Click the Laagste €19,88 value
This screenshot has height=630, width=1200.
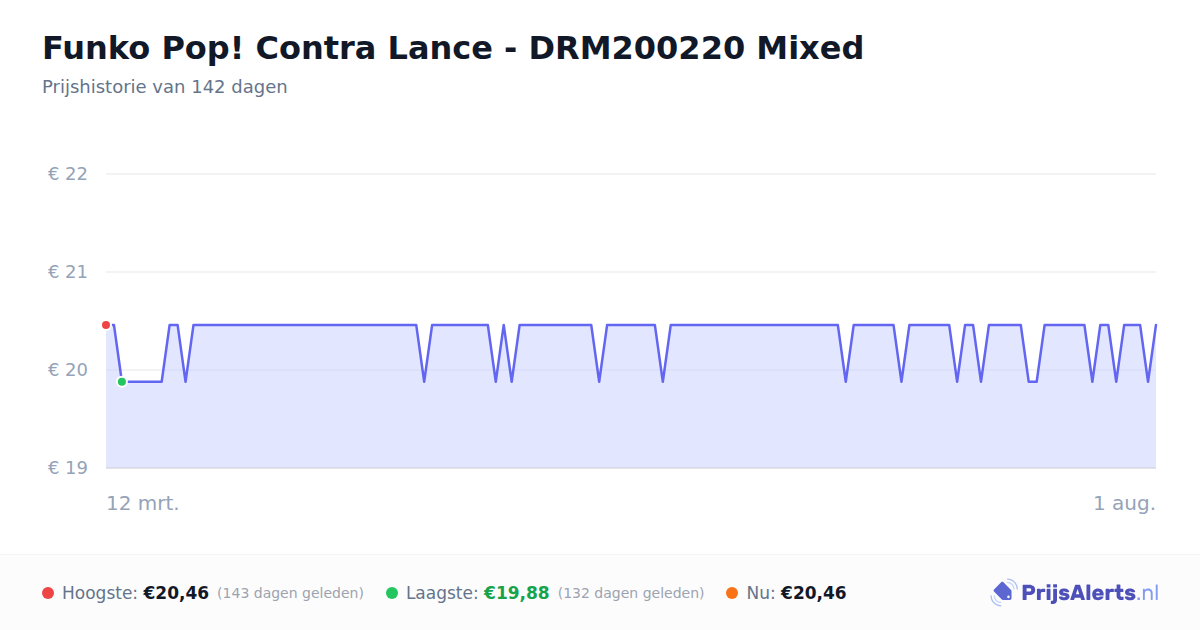coord(517,593)
